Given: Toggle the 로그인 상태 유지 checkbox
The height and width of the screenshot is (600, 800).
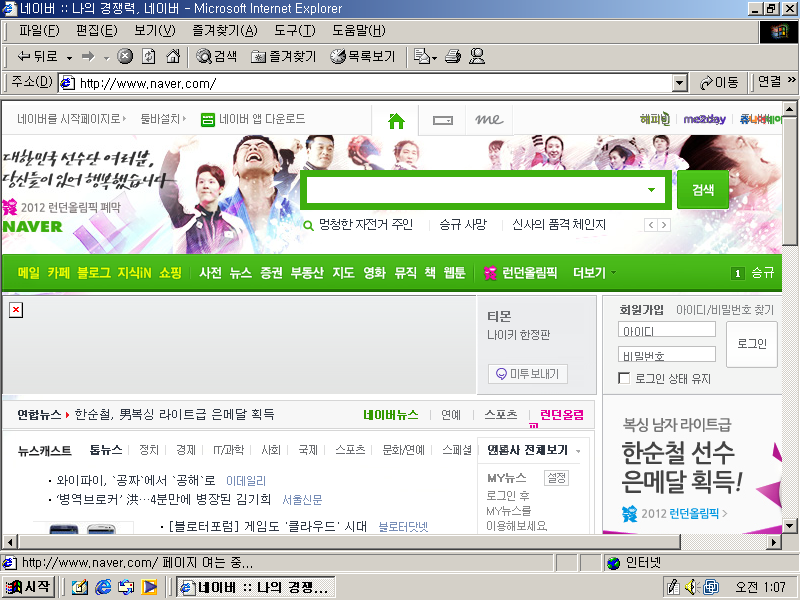Looking at the screenshot, I should point(624,378).
